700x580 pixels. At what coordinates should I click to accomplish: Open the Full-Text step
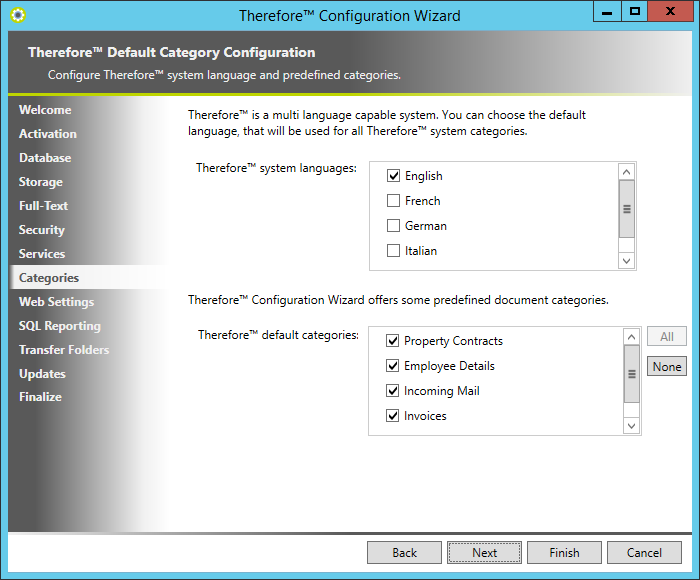[x=43, y=206]
